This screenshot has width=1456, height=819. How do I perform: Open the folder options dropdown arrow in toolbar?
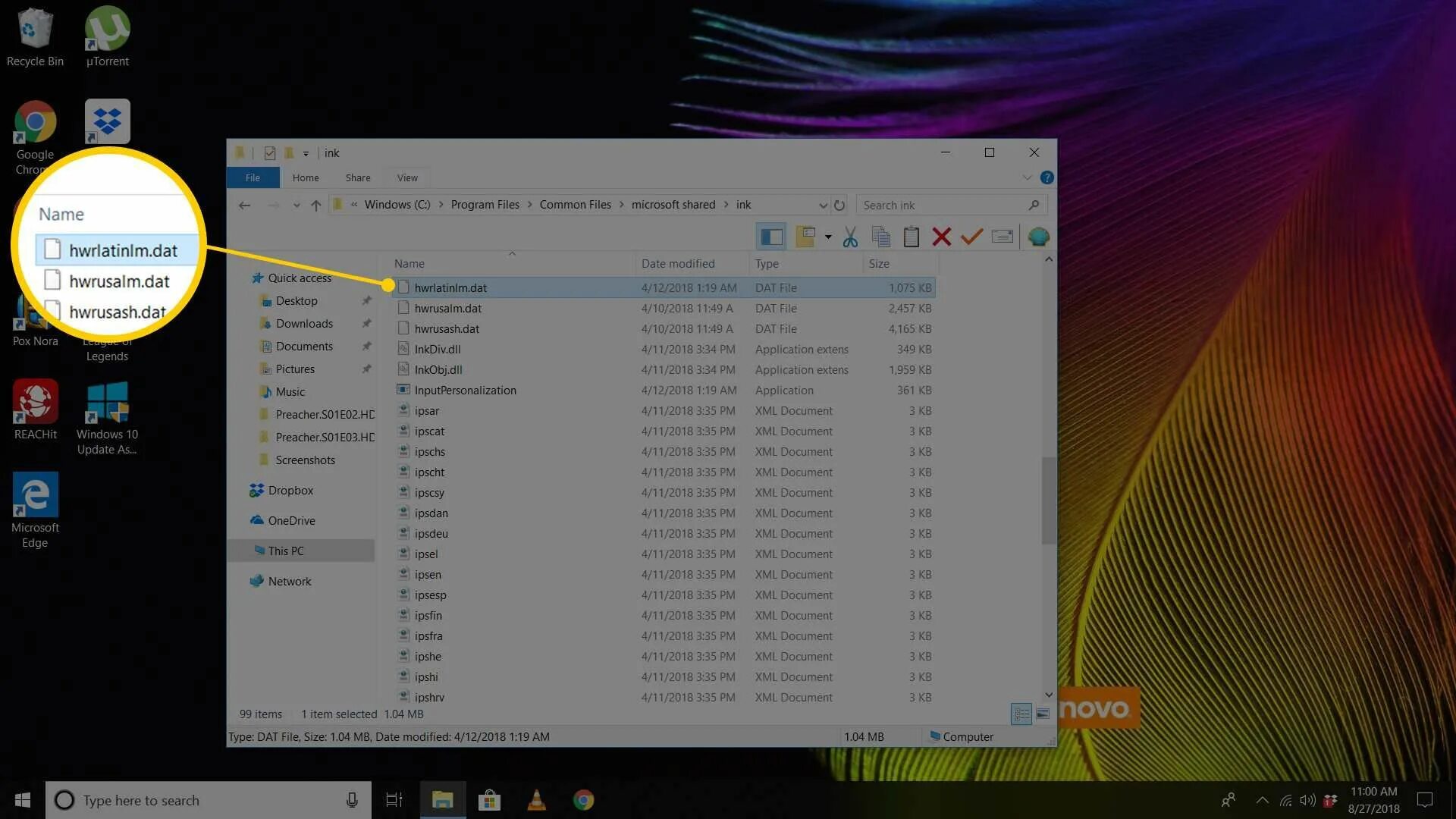pyautogui.click(x=828, y=237)
